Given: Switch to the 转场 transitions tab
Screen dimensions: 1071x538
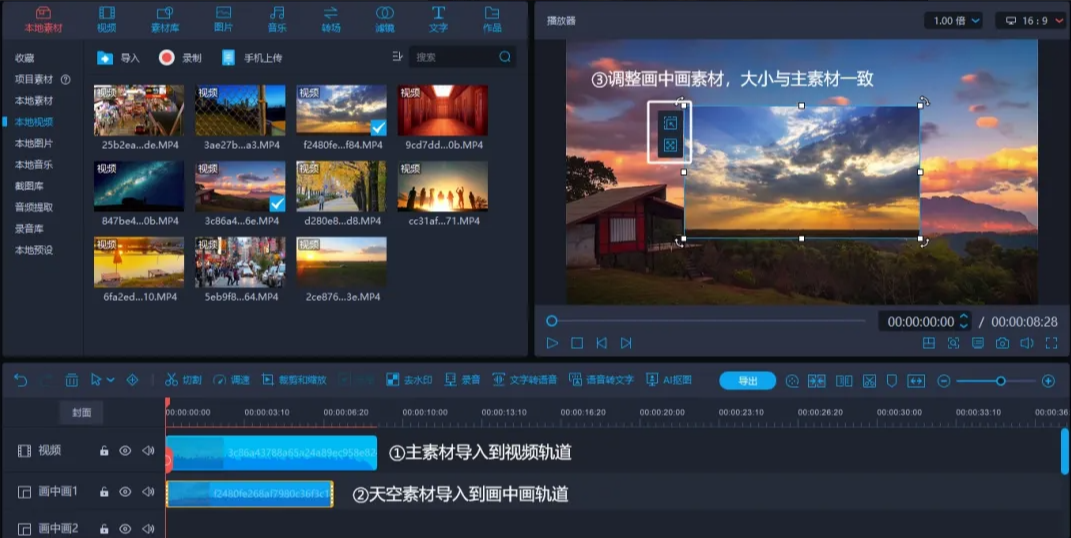Looking at the screenshot, I should [331, 19].
